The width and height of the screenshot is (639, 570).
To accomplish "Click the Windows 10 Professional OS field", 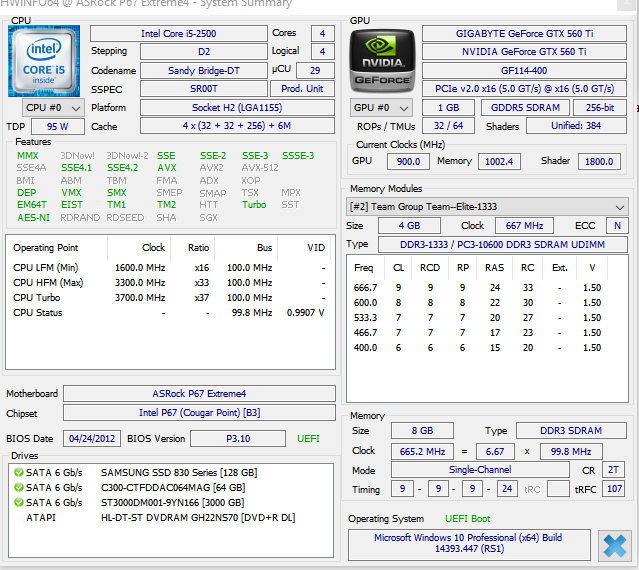I will [469, 543].
